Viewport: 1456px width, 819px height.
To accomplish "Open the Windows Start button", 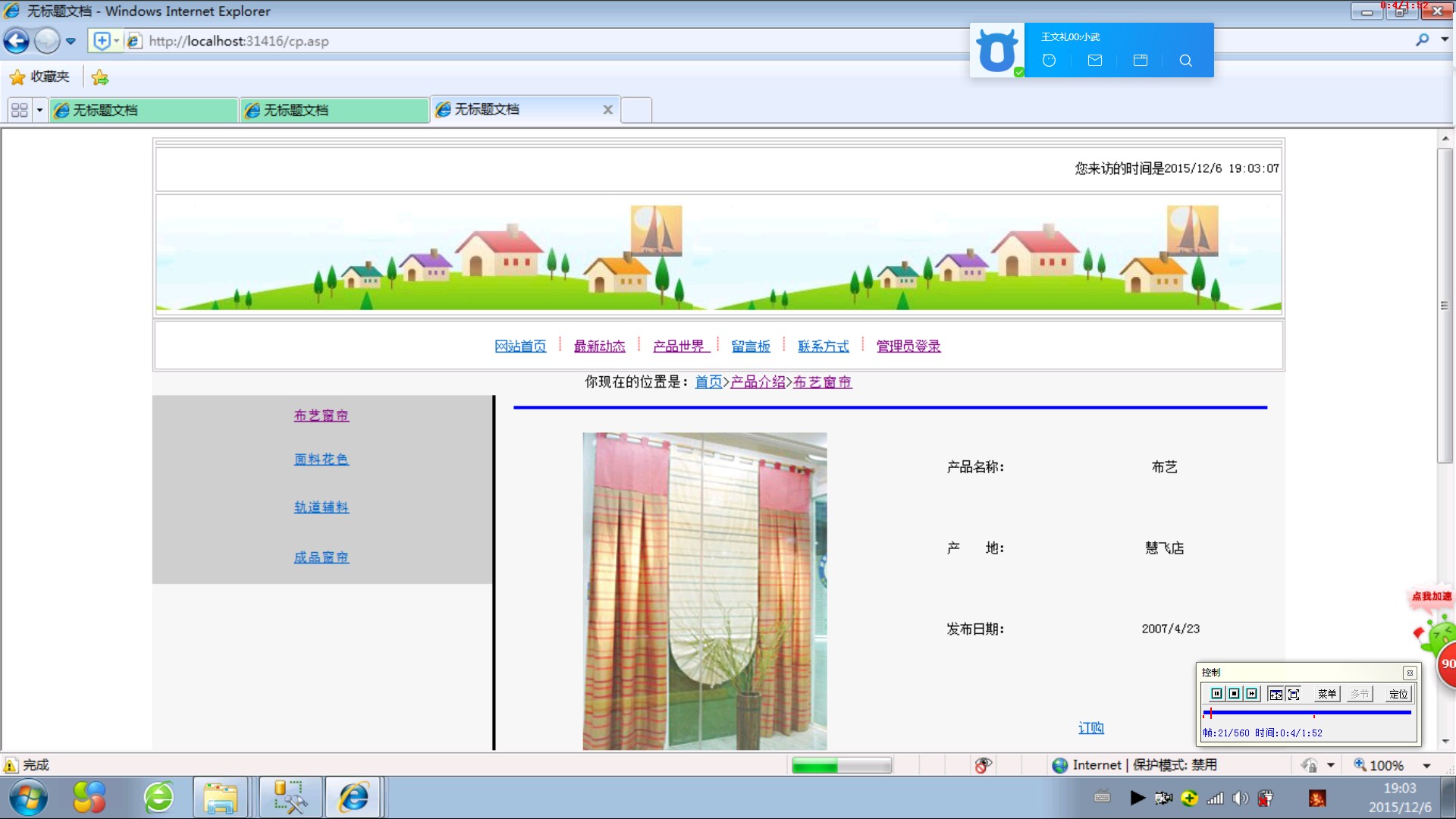I will (29, 798).
